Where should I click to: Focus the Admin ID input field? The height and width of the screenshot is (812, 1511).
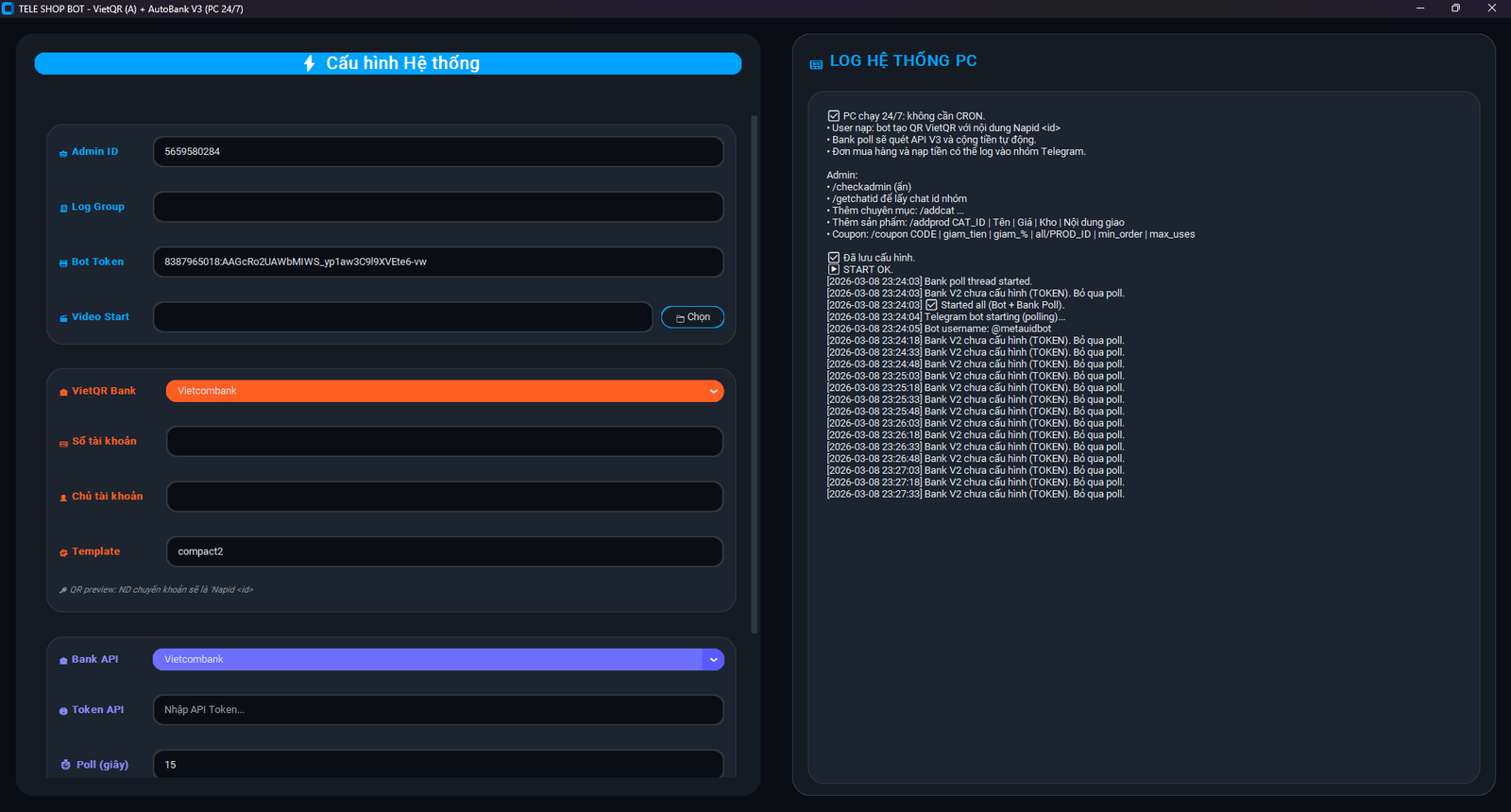click(438, 152)
